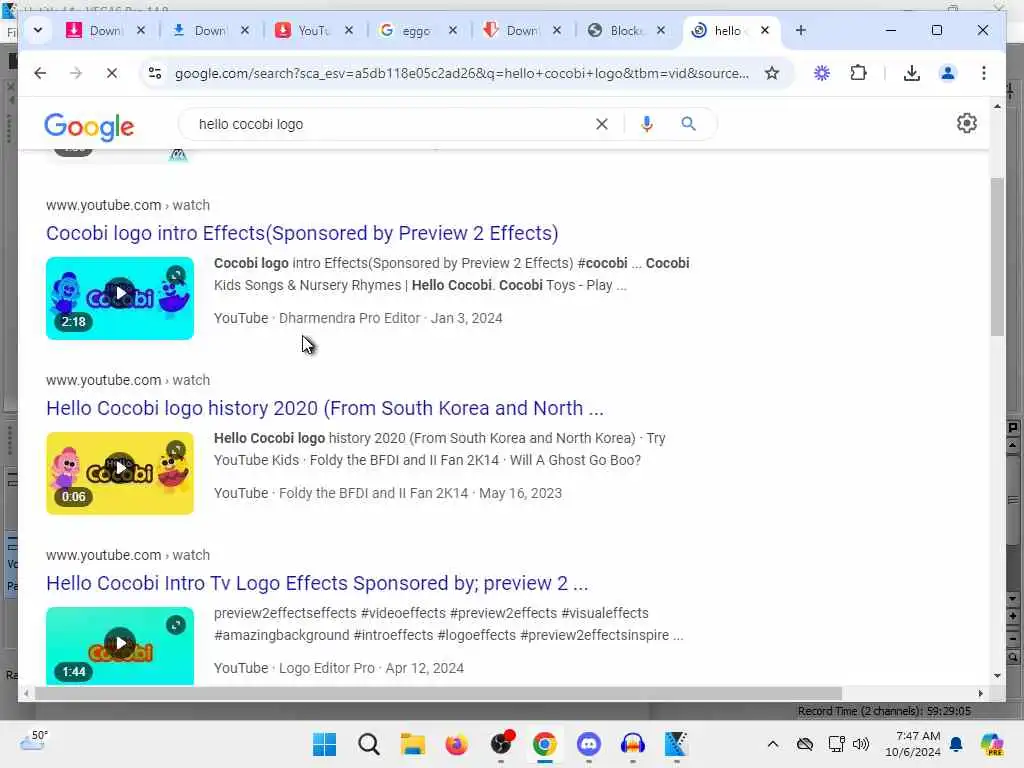This screenshot has width=1024, height=768.
Task: Play the 2:18 Cocobi video thumbnail
Action: 120,298
